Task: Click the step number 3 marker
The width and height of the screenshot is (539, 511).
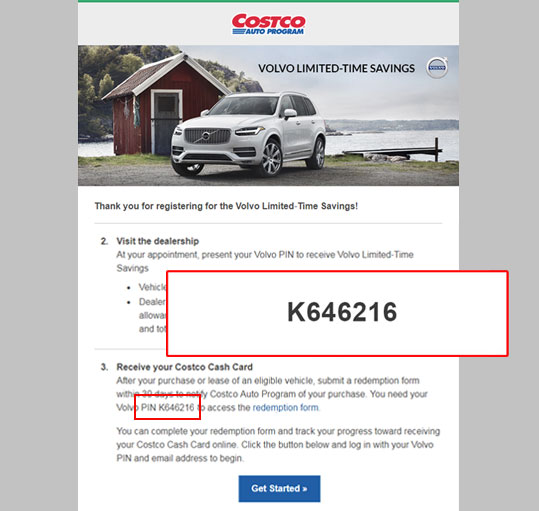Action: coord(104,367)
